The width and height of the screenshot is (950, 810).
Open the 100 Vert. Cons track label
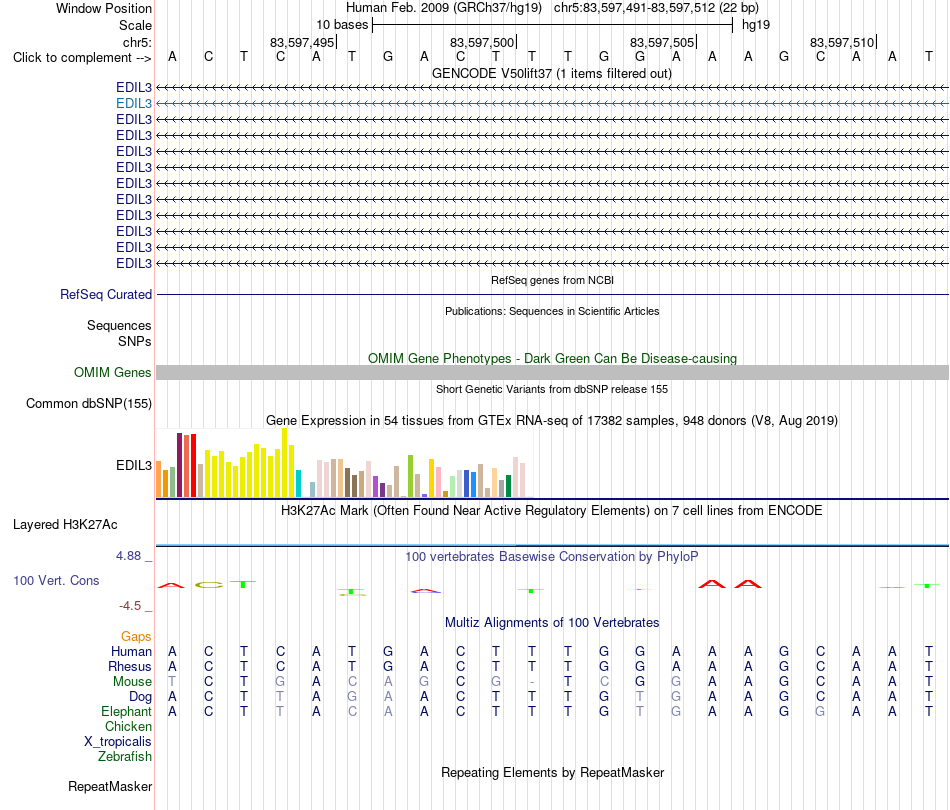pyautogui.click(x=56, y=580)
